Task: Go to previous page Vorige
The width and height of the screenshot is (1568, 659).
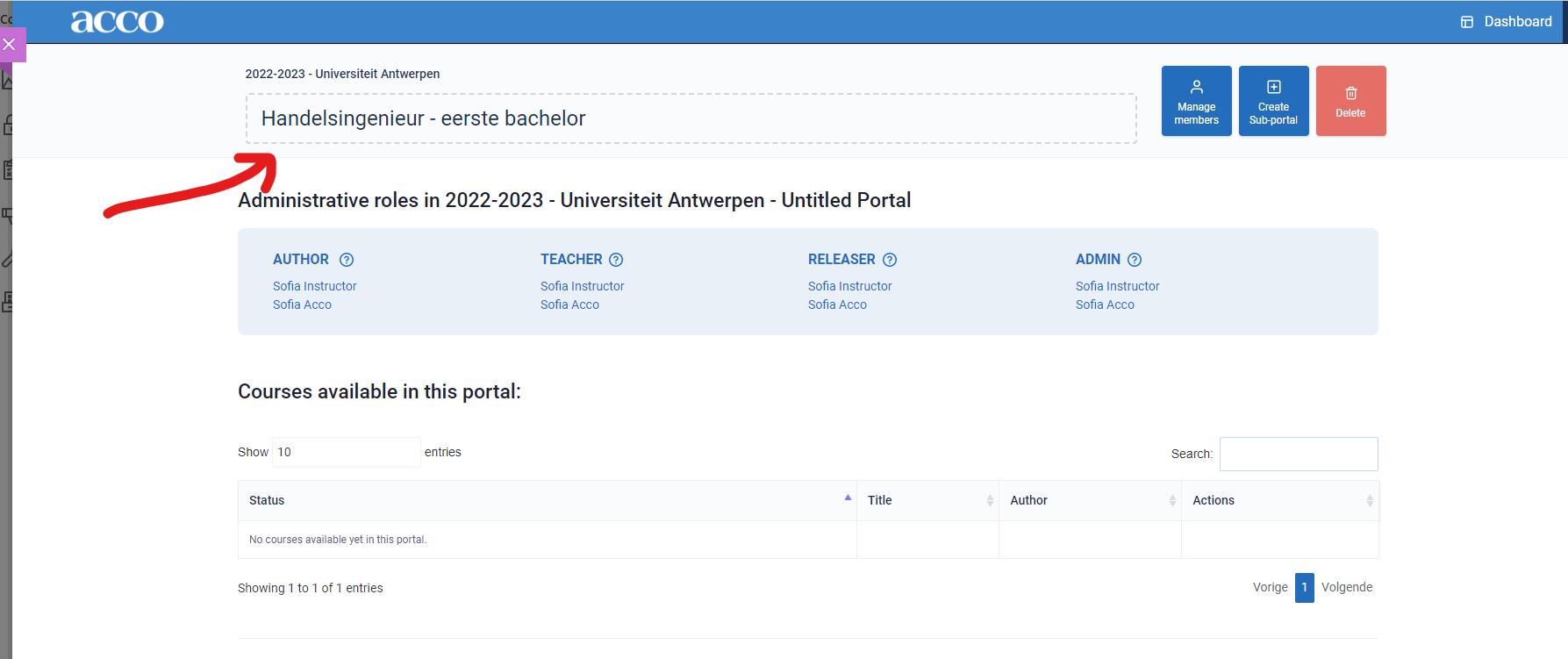Action: click(1270, 587)
